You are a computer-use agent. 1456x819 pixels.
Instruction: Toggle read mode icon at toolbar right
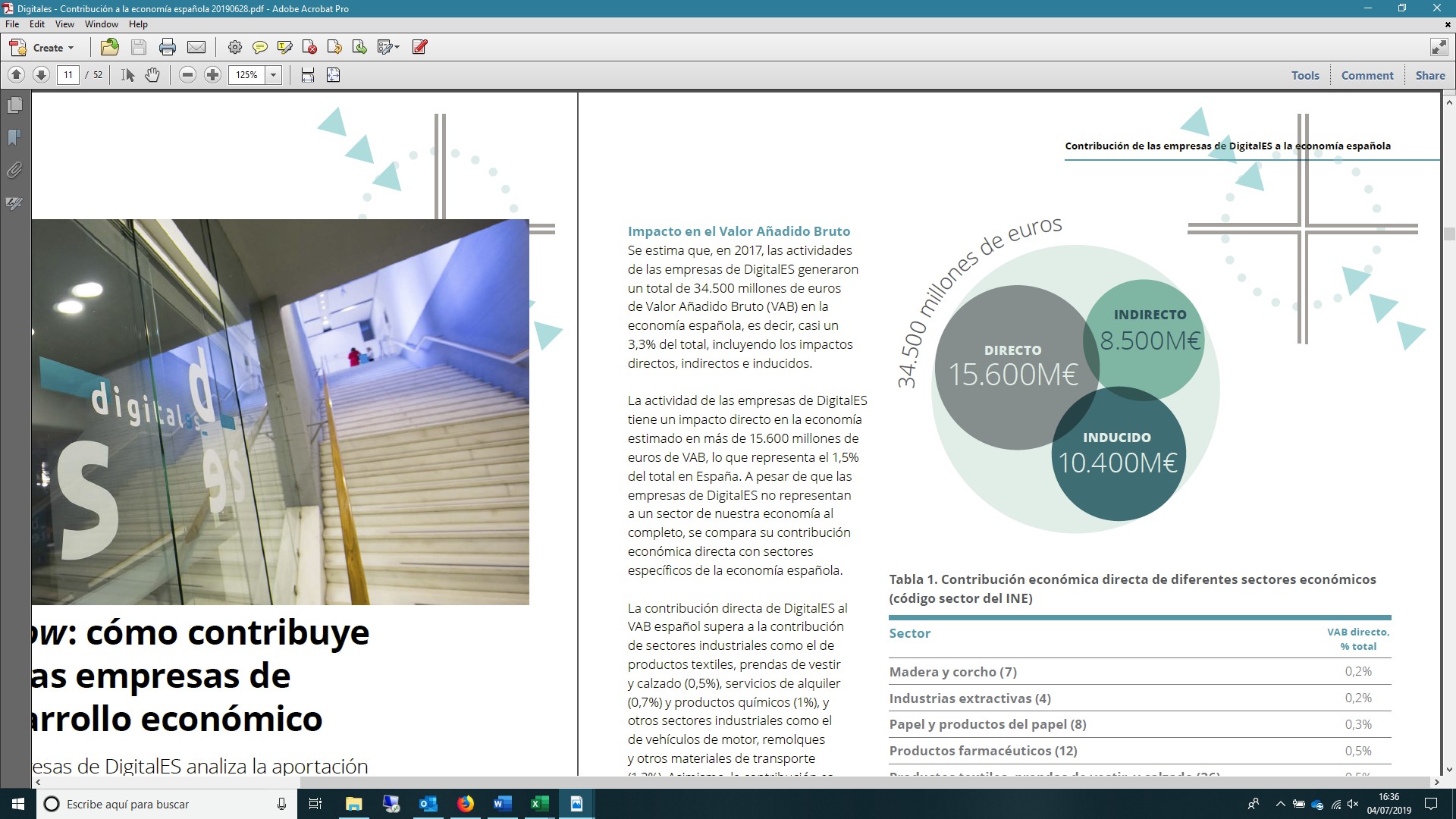pos(1439,47)
